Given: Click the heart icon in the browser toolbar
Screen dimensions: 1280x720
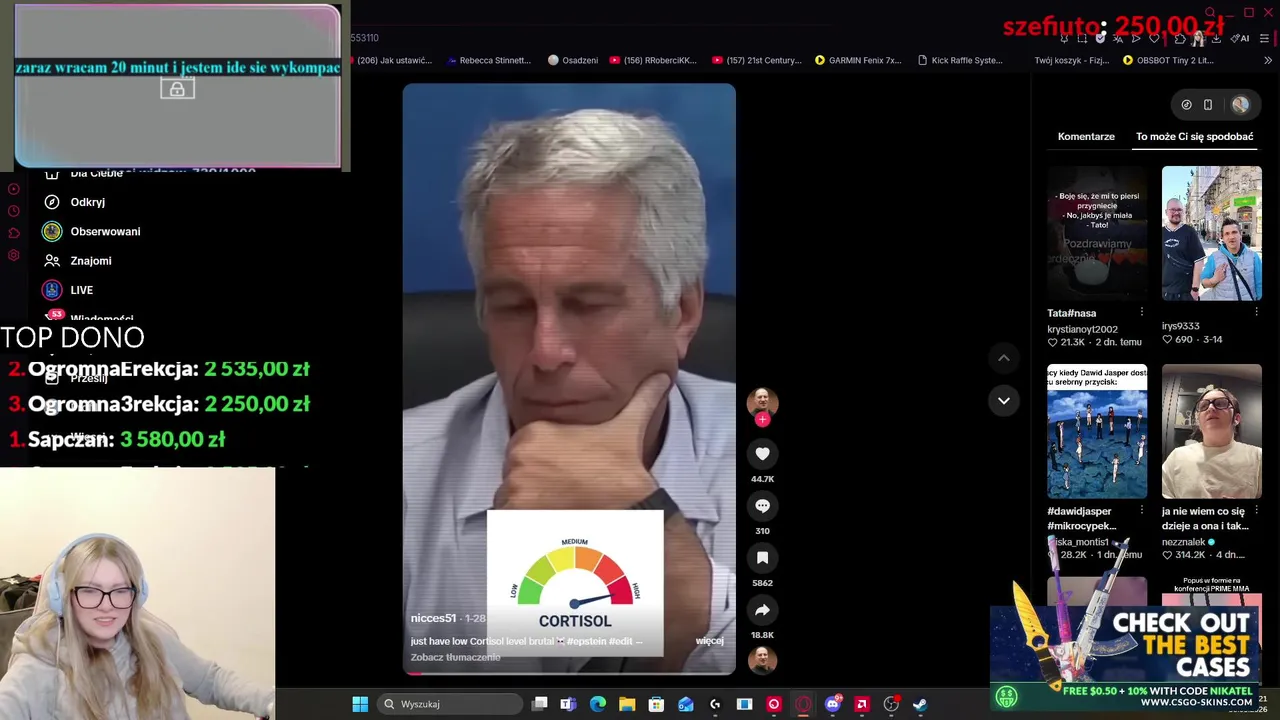Looking at the screenshot, I should [x=1154, y=39].
